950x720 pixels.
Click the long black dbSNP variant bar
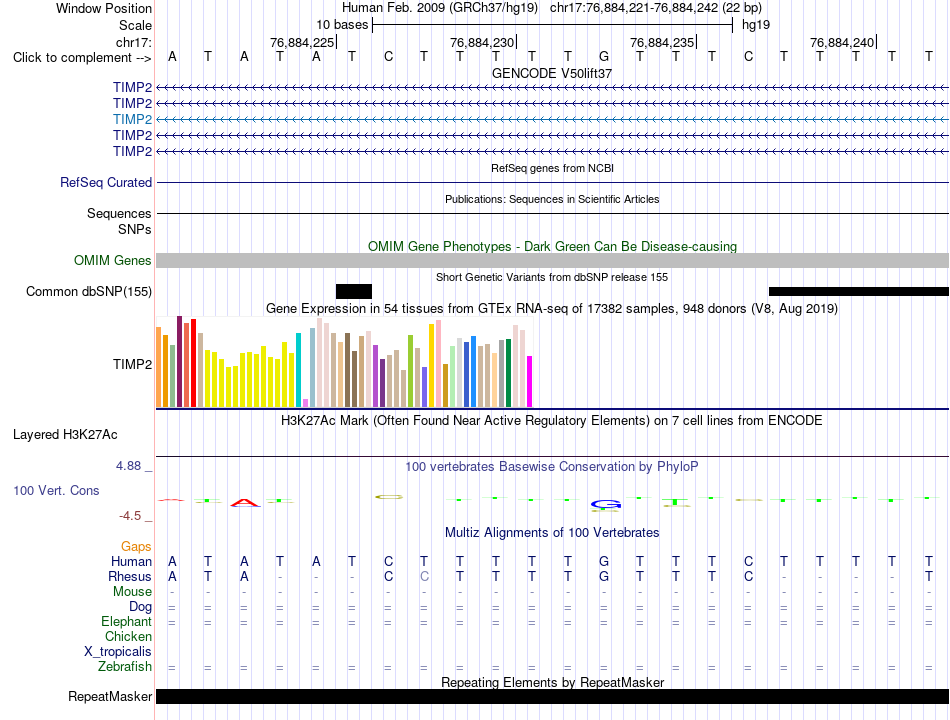(859, 292)
